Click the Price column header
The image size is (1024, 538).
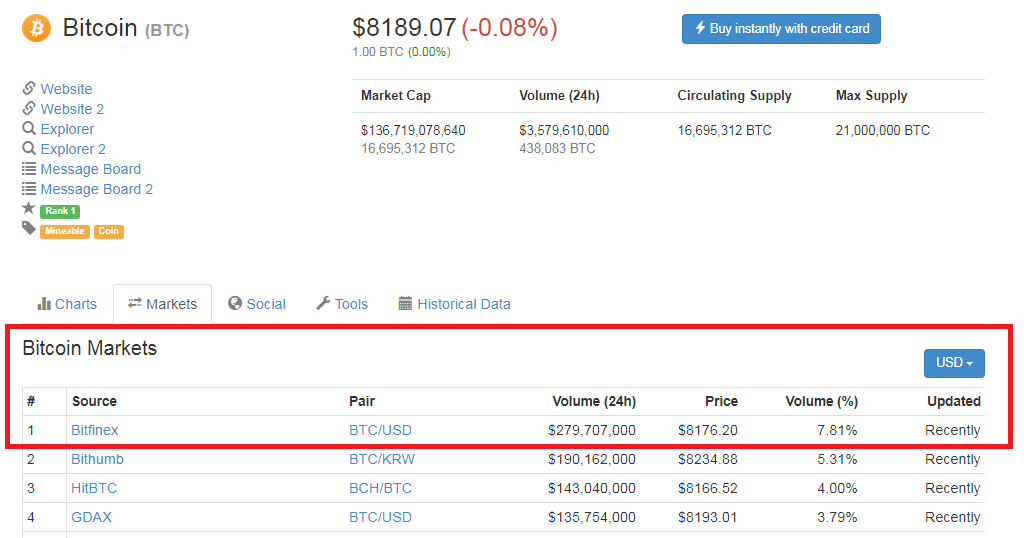point(721,401)
